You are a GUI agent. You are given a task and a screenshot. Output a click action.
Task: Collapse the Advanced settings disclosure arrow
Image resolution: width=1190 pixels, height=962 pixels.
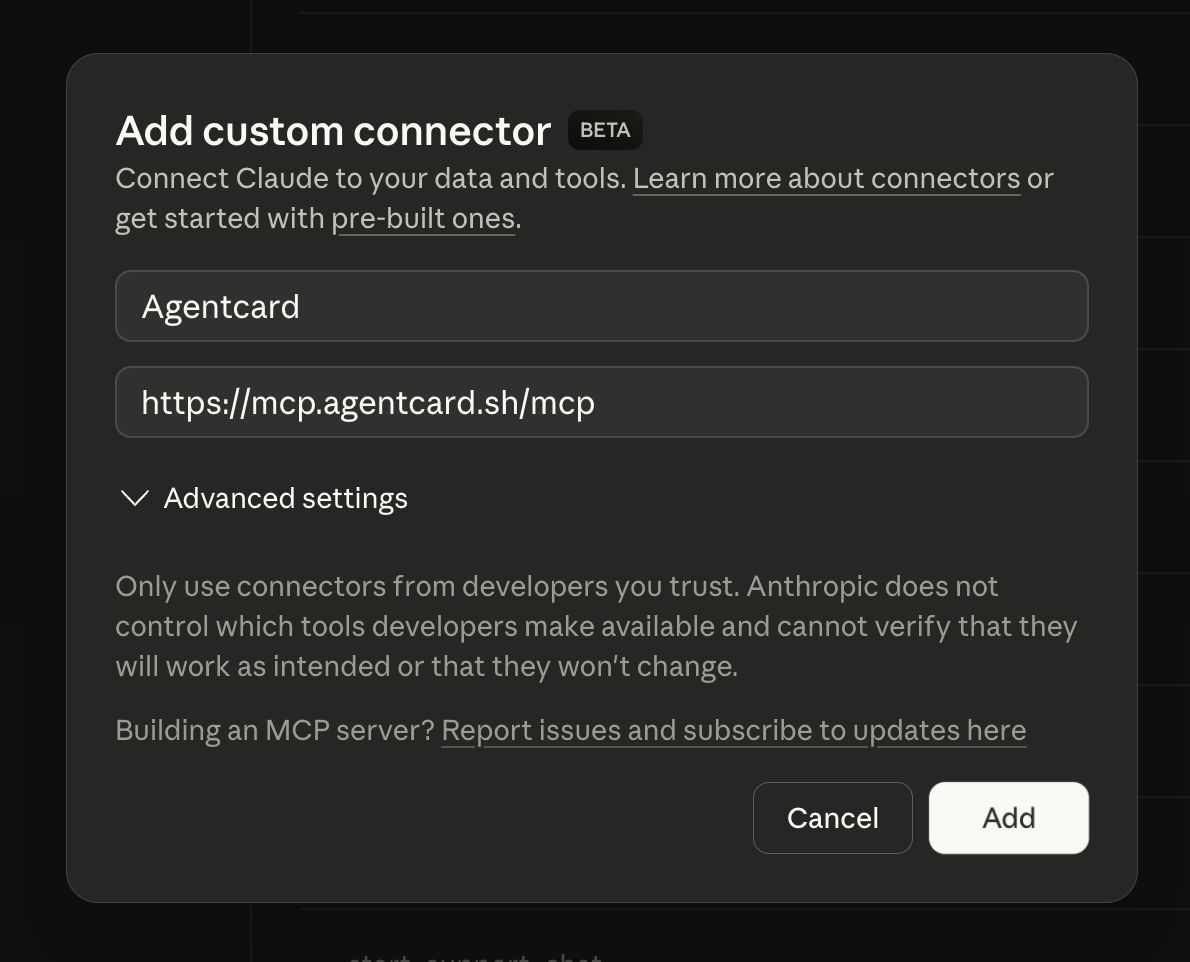pos(134,498)
